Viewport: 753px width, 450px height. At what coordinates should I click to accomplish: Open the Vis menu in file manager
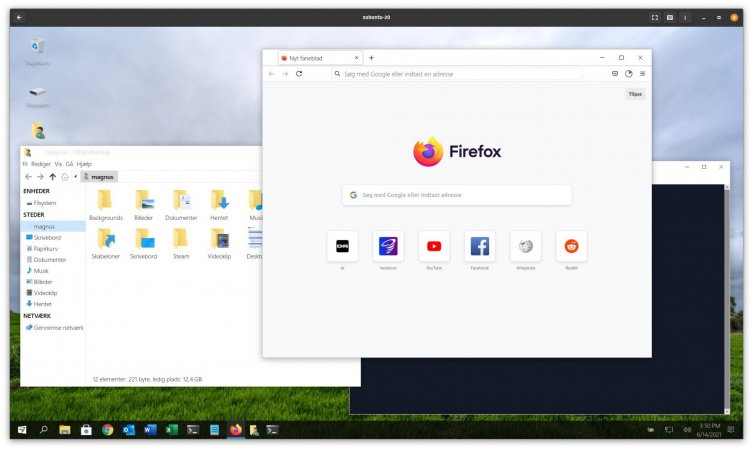coord(58,164)
